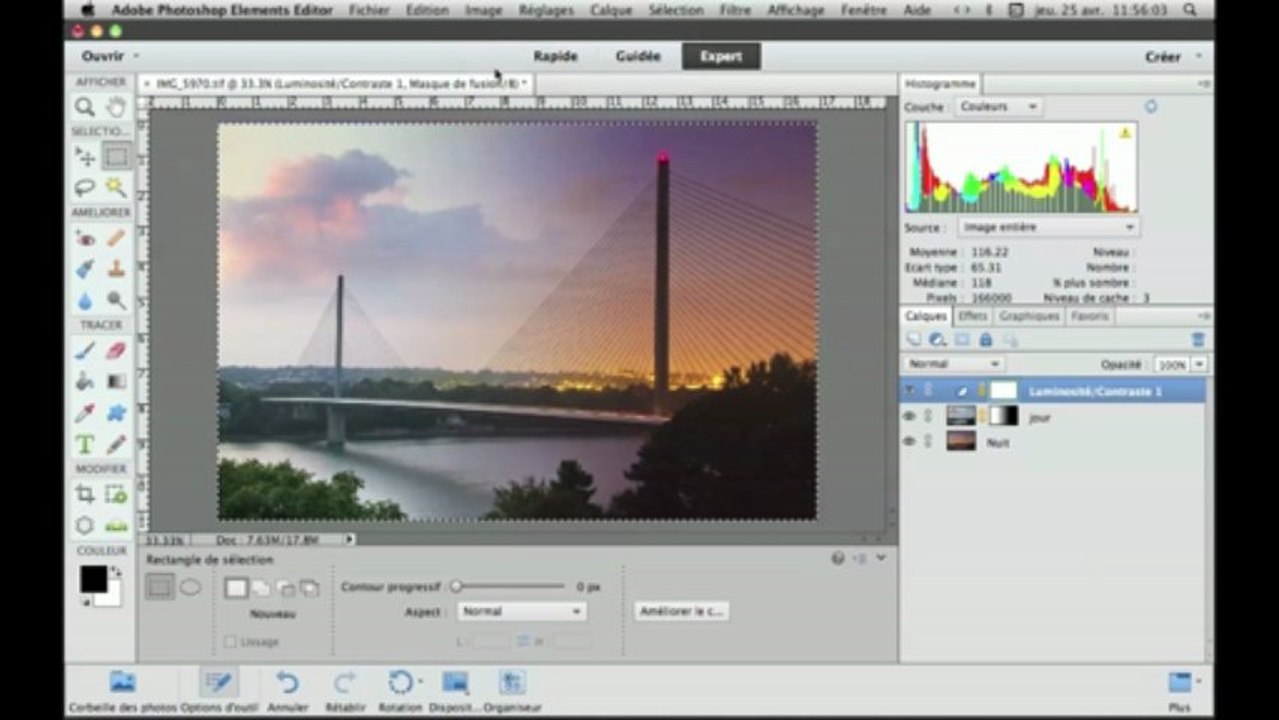Launch the Organiseur
The image size is (1279, 720).
[x=512, y=682]
